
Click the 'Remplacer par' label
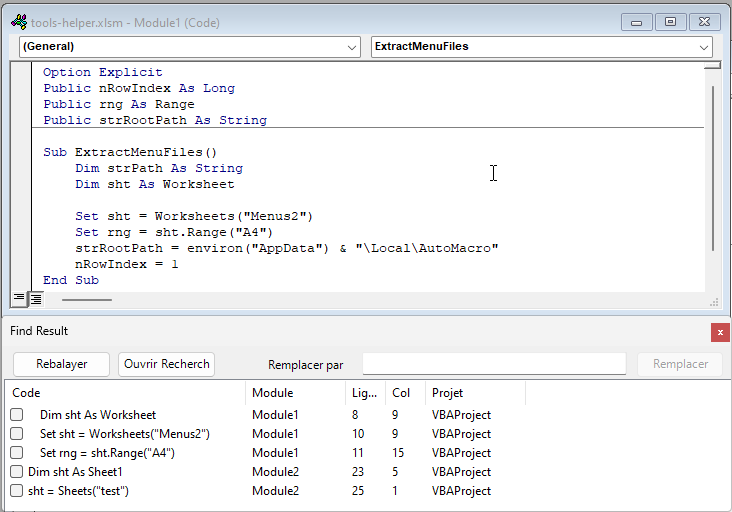coord(306,365)
